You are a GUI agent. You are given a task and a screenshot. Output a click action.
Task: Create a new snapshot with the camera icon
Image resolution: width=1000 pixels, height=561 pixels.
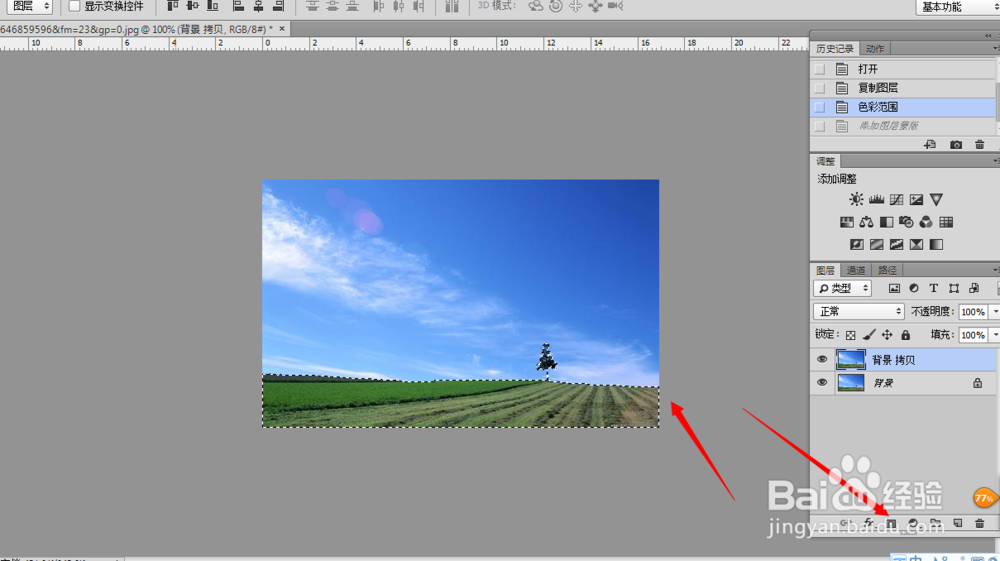pos(955,145)
